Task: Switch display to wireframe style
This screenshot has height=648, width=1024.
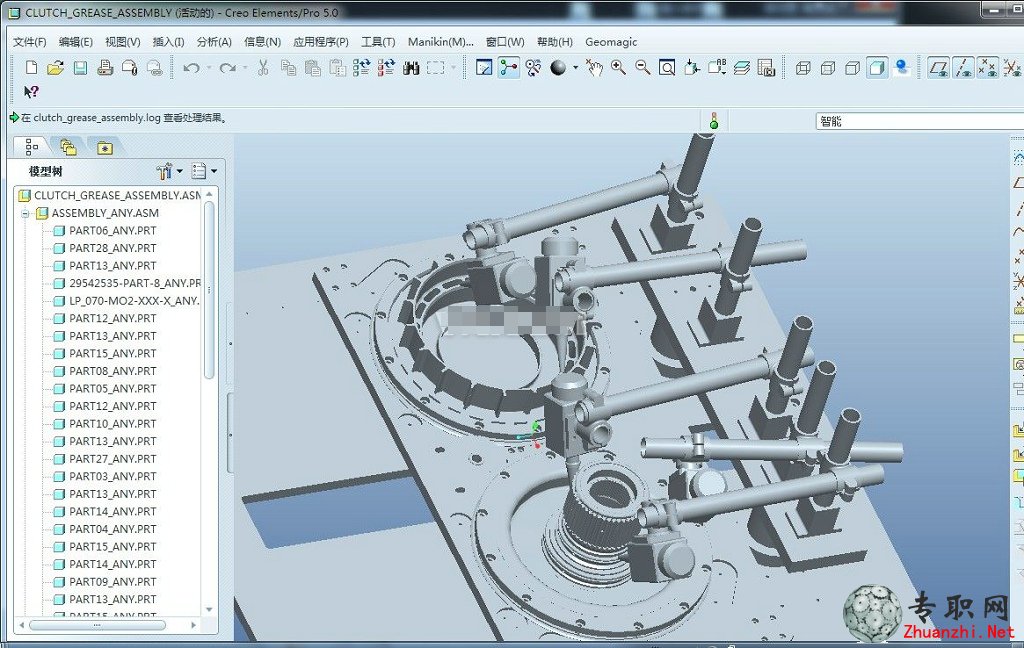Action: [803, 67]
